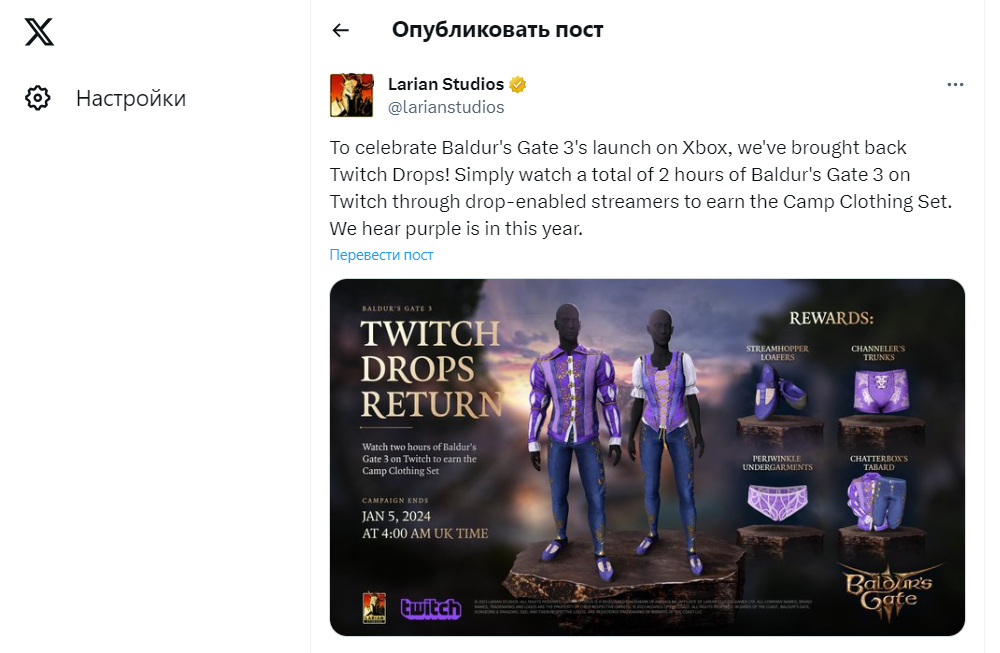The width and height of the screenshot is (1000, 653).
Task: Click Перевести пост to translate
Action: (381, 255)
